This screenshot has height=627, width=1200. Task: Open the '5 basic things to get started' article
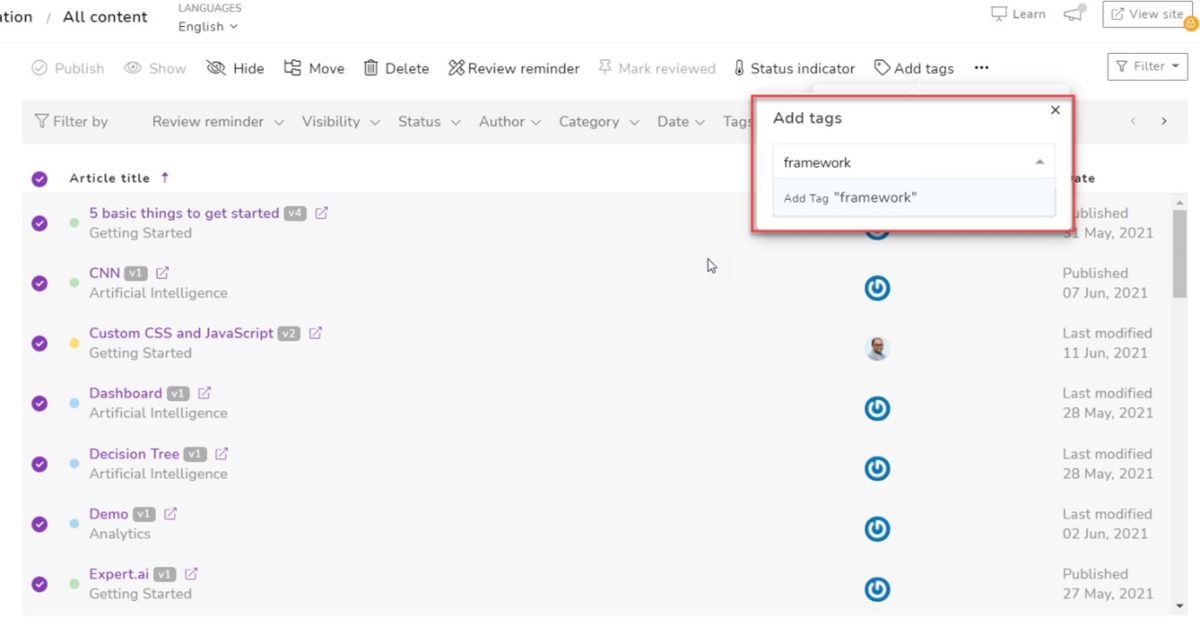[182, 213]
